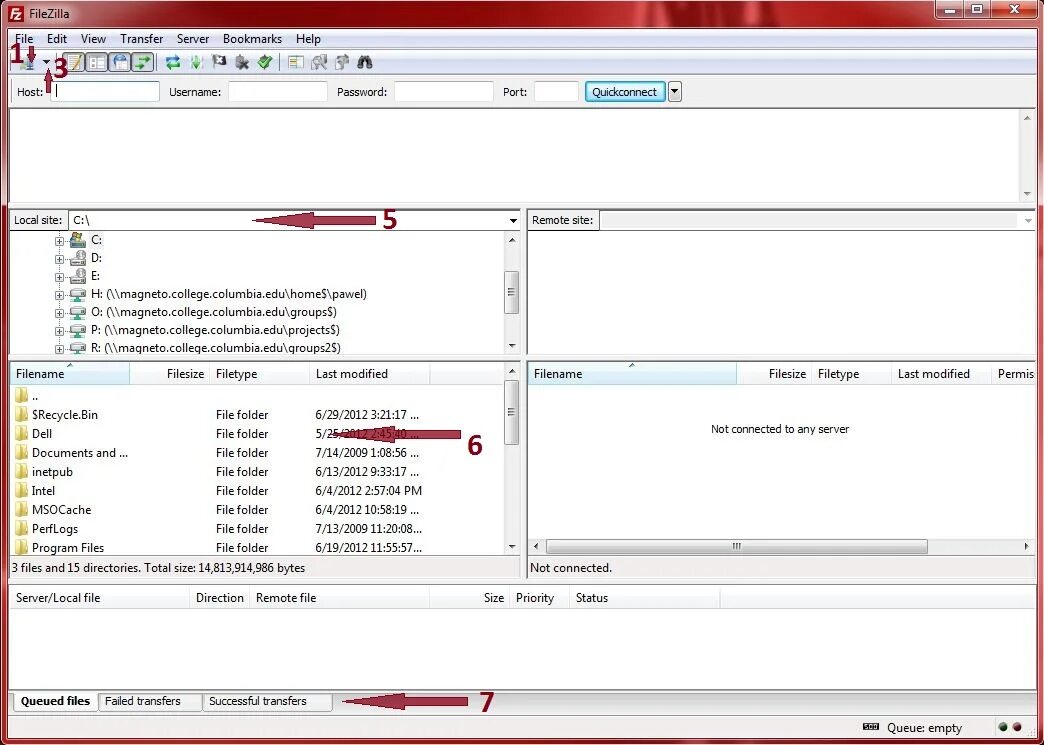The image size is (1044, 745).
Task: Expand the C: drive tree node
Action: coord(59,240)
